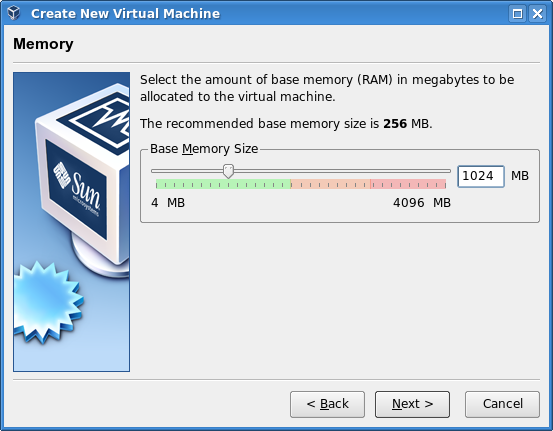553x431 pixels.
Task: Click the bold 256 recommended value
Action: pos(395,124)
